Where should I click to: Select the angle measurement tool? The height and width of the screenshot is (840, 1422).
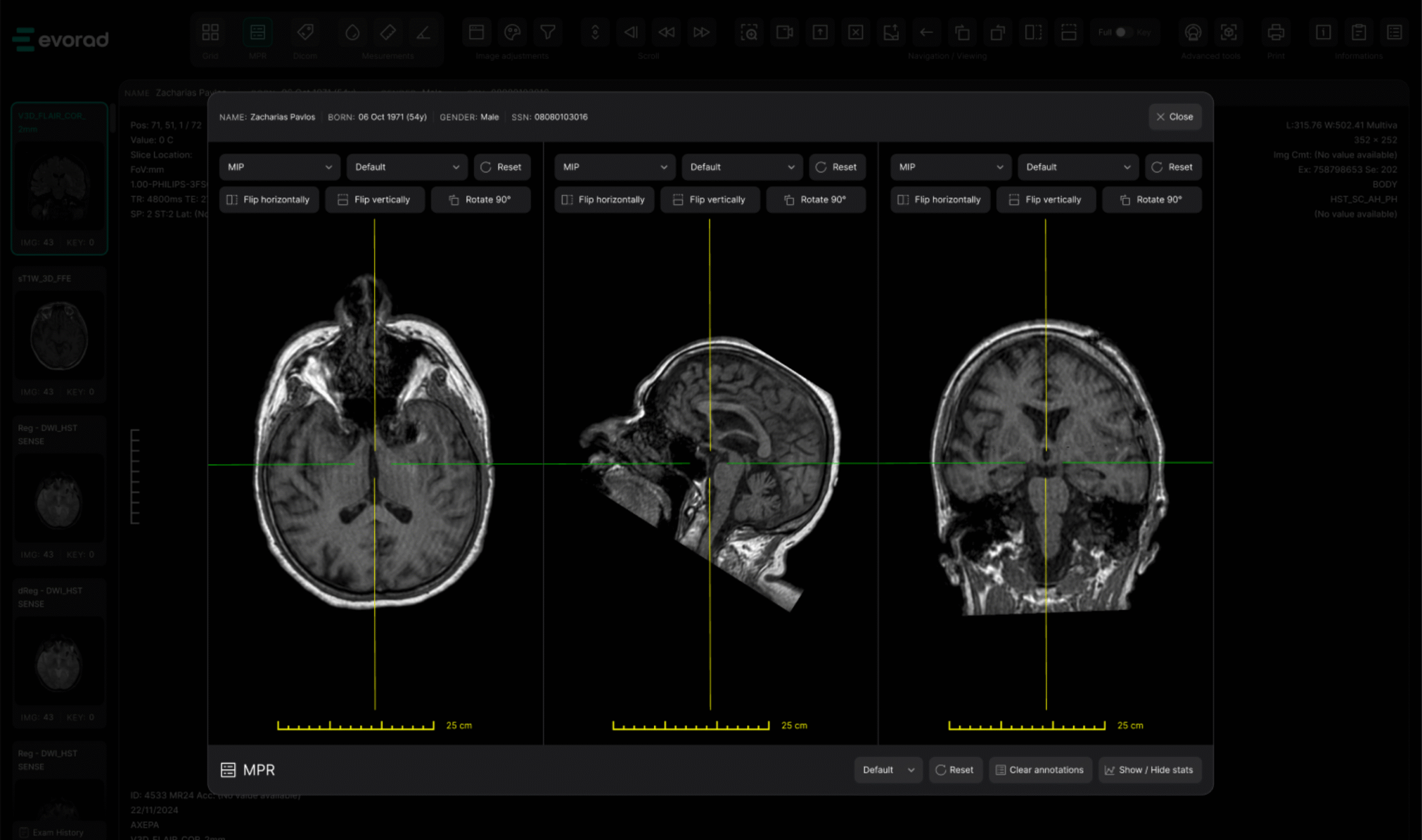pyautogui.click(x=423, y=33)
